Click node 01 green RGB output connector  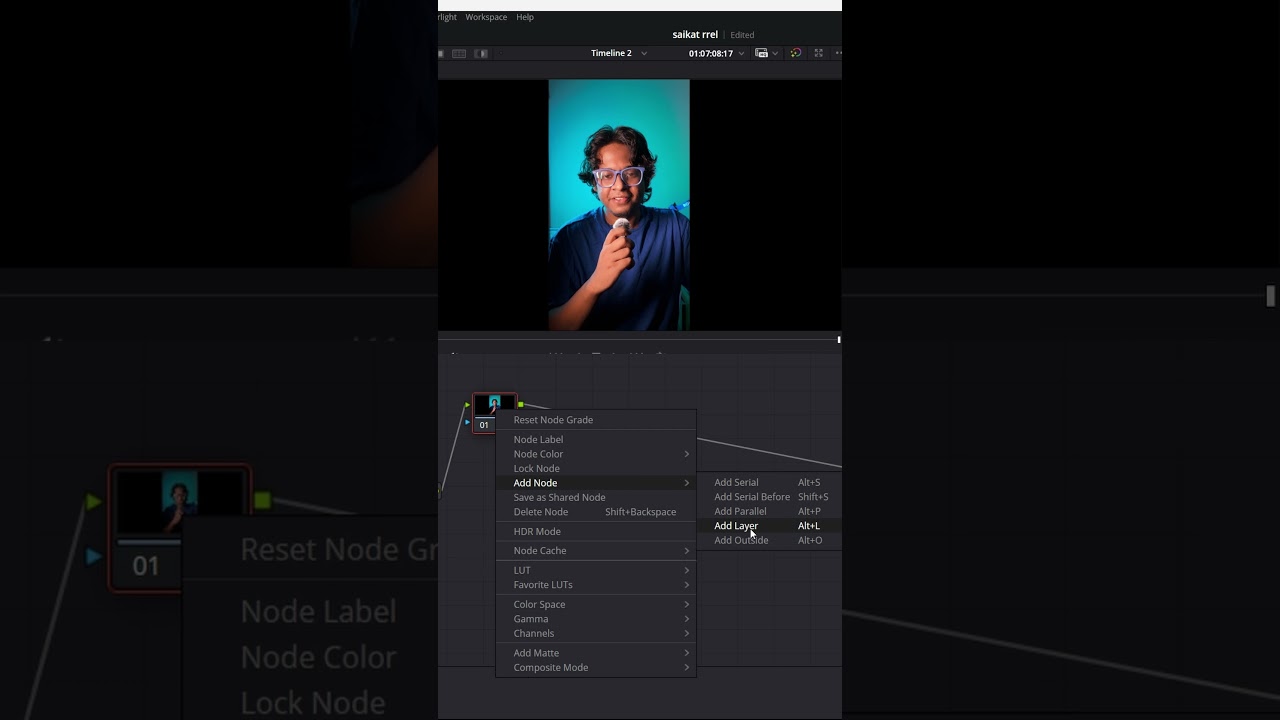[x=521, y=404]
